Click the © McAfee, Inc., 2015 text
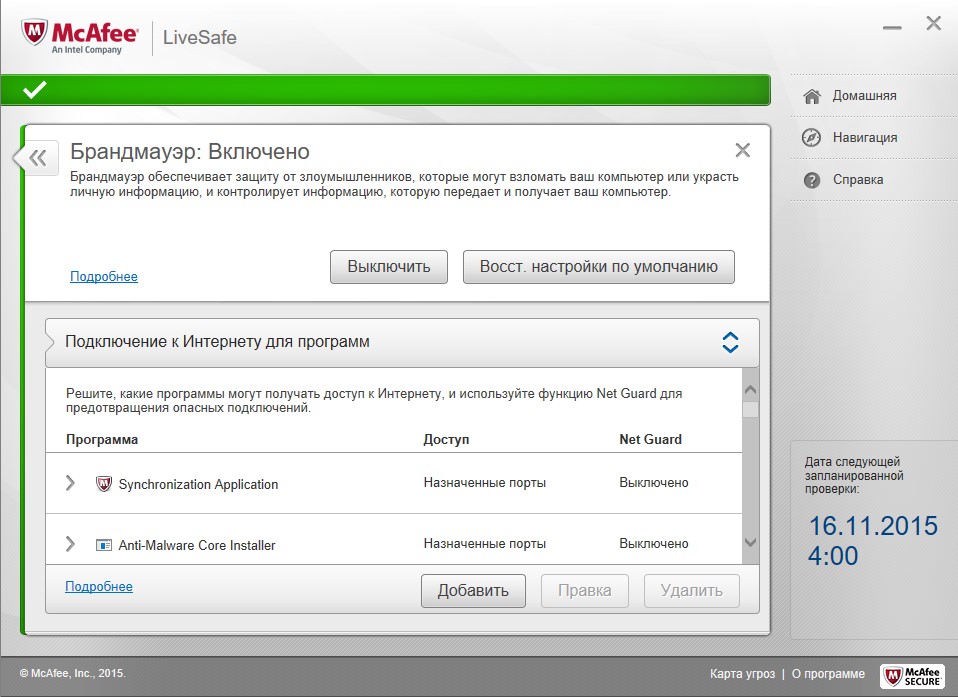 (x=73, y=673)
